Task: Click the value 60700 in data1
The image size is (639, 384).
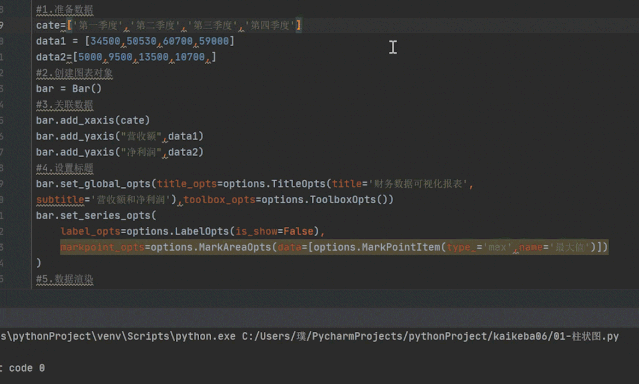Action: (178, 41)
